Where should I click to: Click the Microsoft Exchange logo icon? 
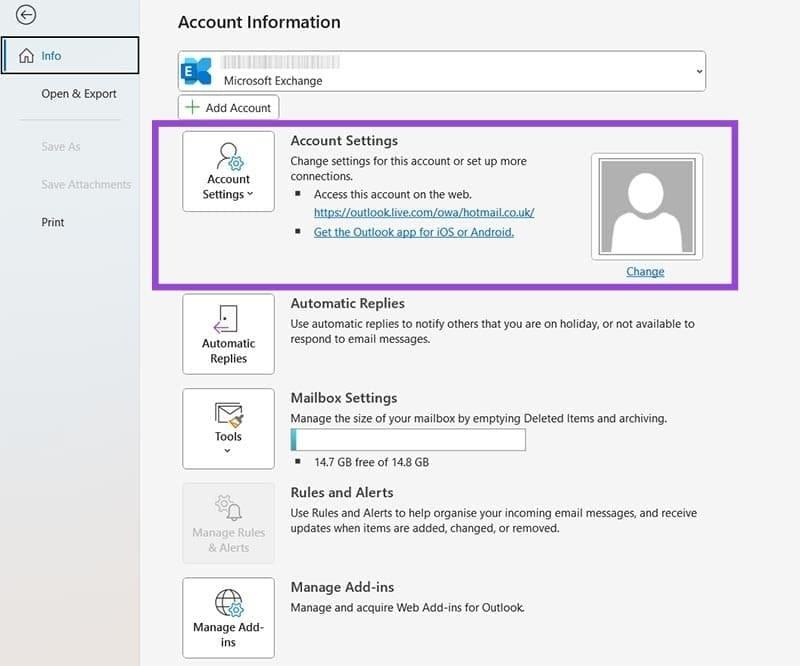tap(196, 72)
